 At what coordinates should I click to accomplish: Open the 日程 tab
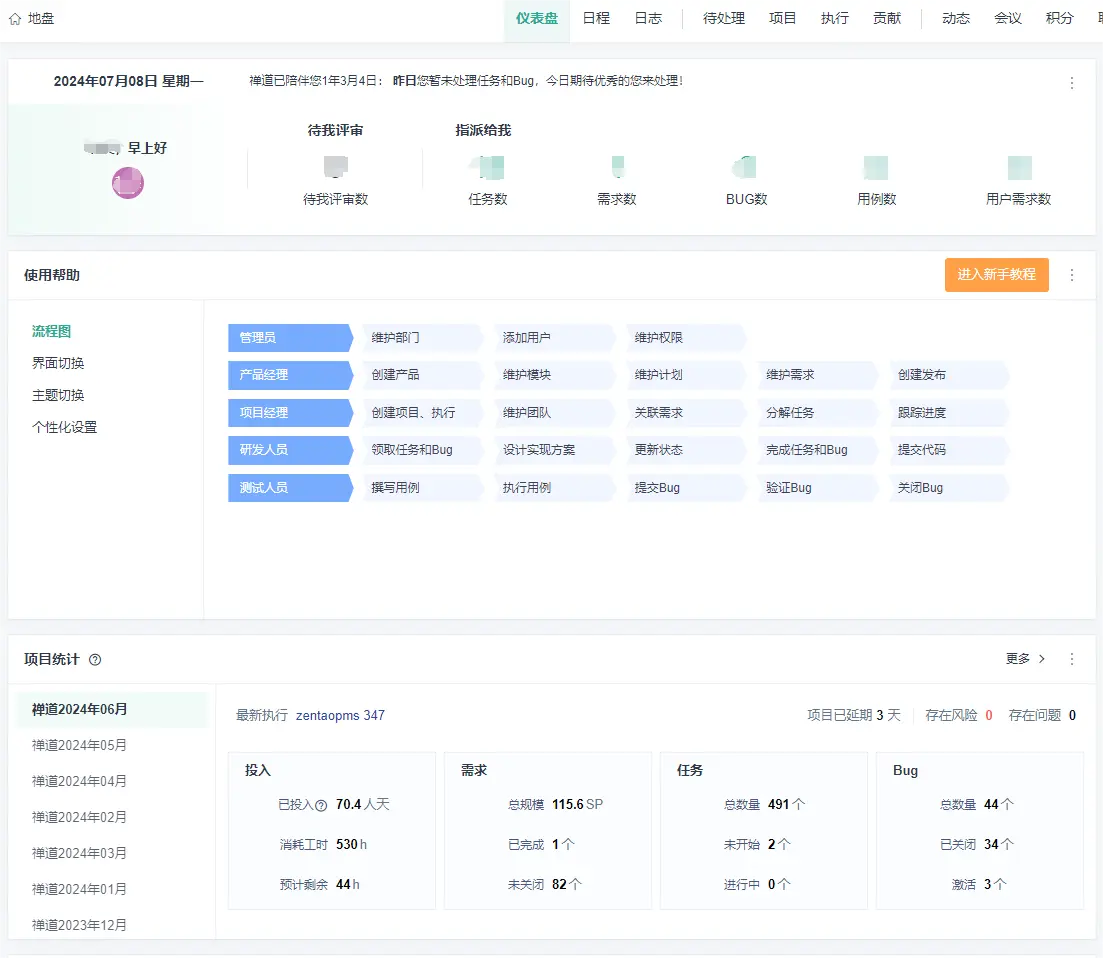coord(596,19)
